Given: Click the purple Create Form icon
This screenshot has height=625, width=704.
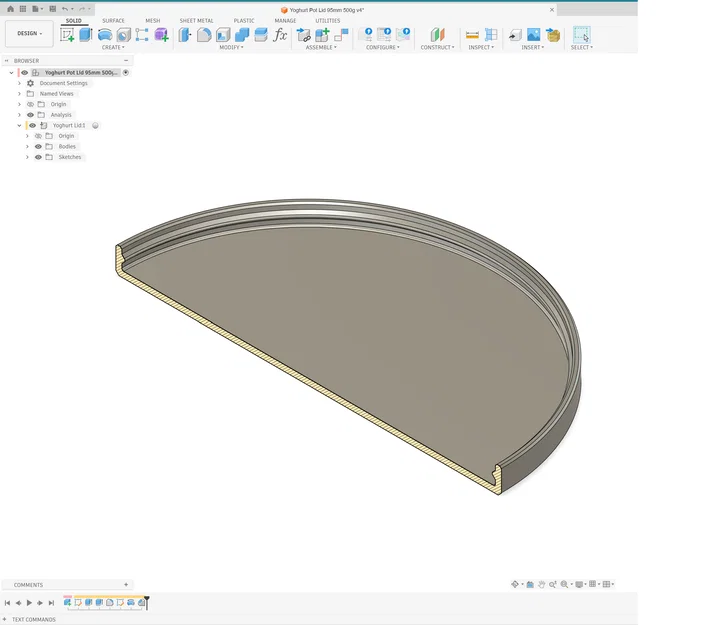Looking at the screenshot, I should tap(161, 35).
